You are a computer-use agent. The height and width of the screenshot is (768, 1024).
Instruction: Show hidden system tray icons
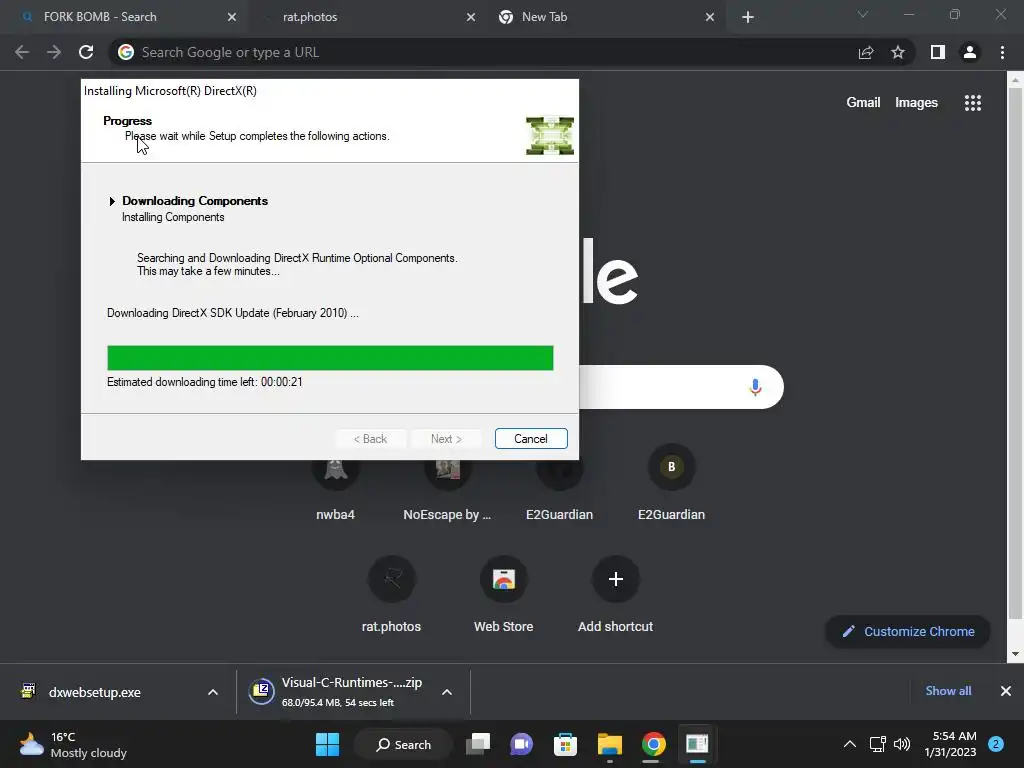click(x=850, y=744)
